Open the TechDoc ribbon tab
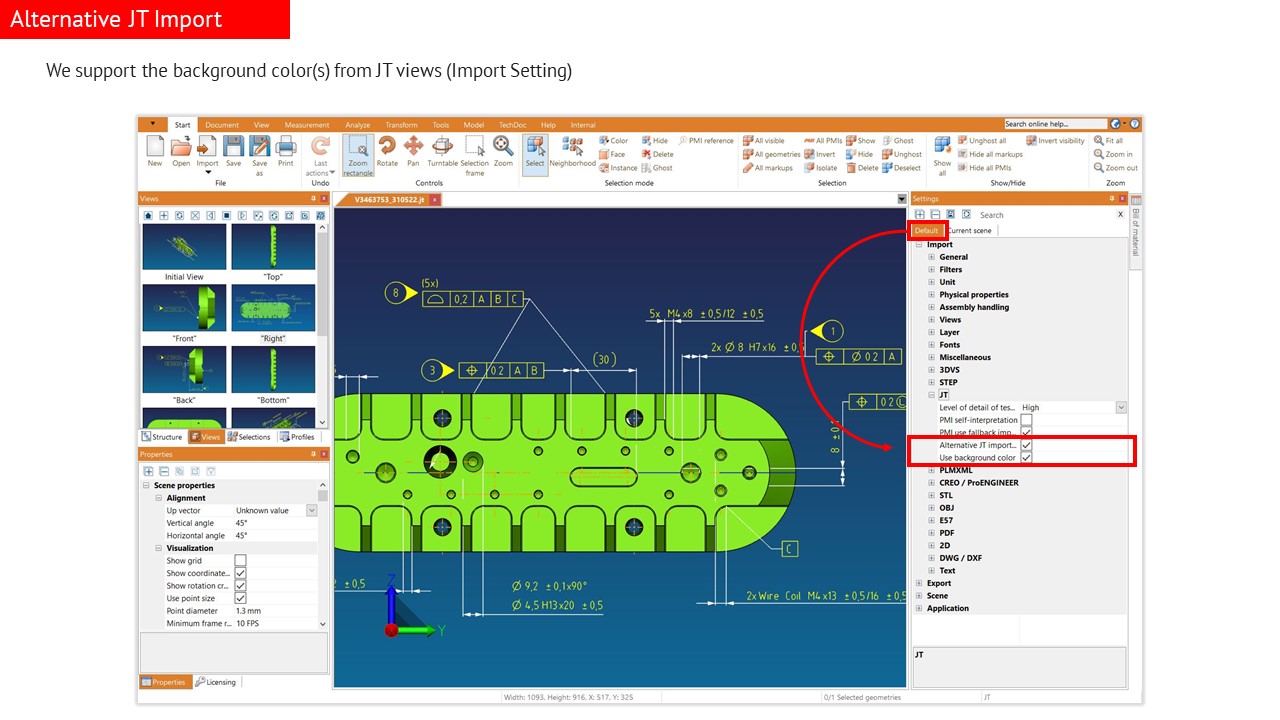Screen dimensions: 1280x720 coord(512,125)
